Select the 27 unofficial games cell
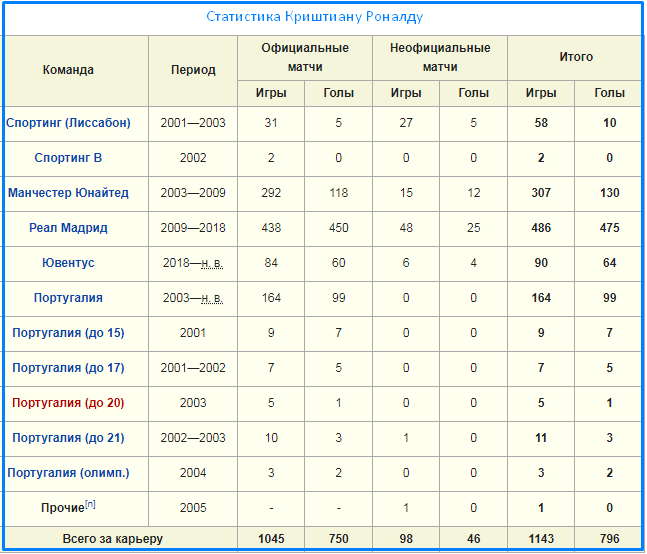 tap(406, 123)
